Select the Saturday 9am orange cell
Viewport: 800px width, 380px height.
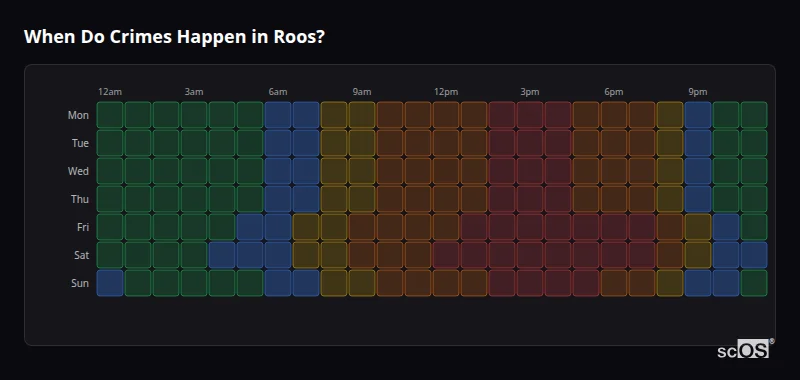click(x=362, y=255)
